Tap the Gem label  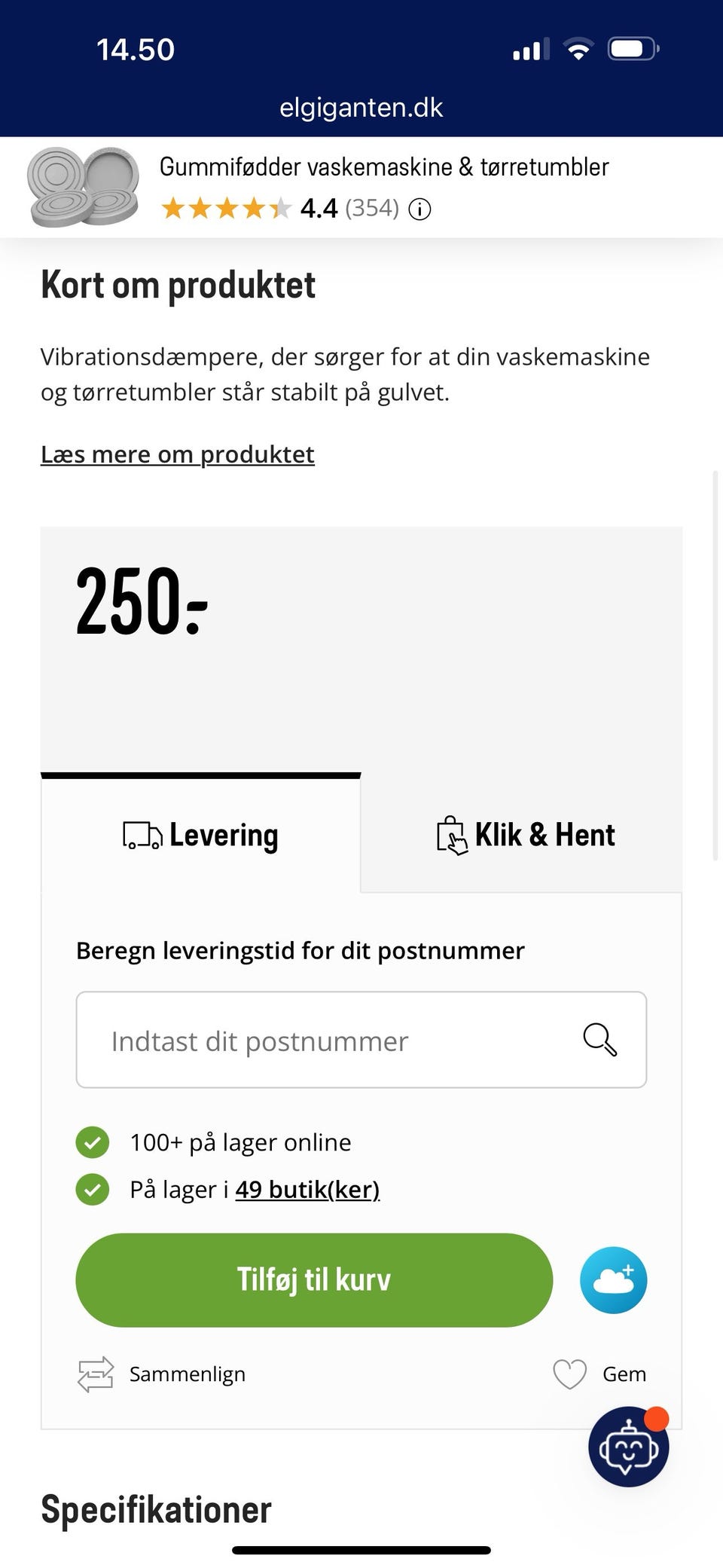[624, 1374]
